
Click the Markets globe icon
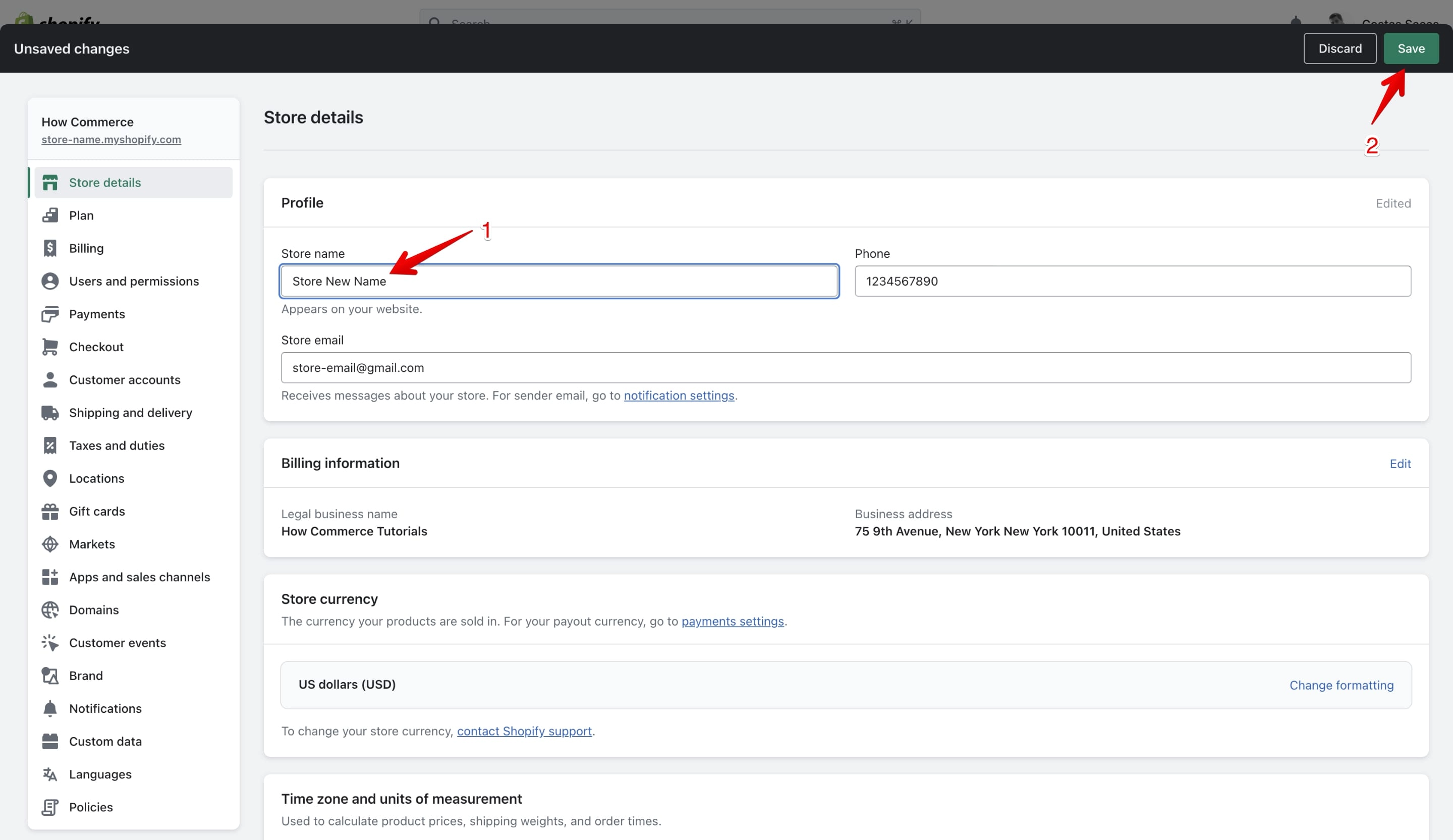pyautogui.click(x=50, y=544)
